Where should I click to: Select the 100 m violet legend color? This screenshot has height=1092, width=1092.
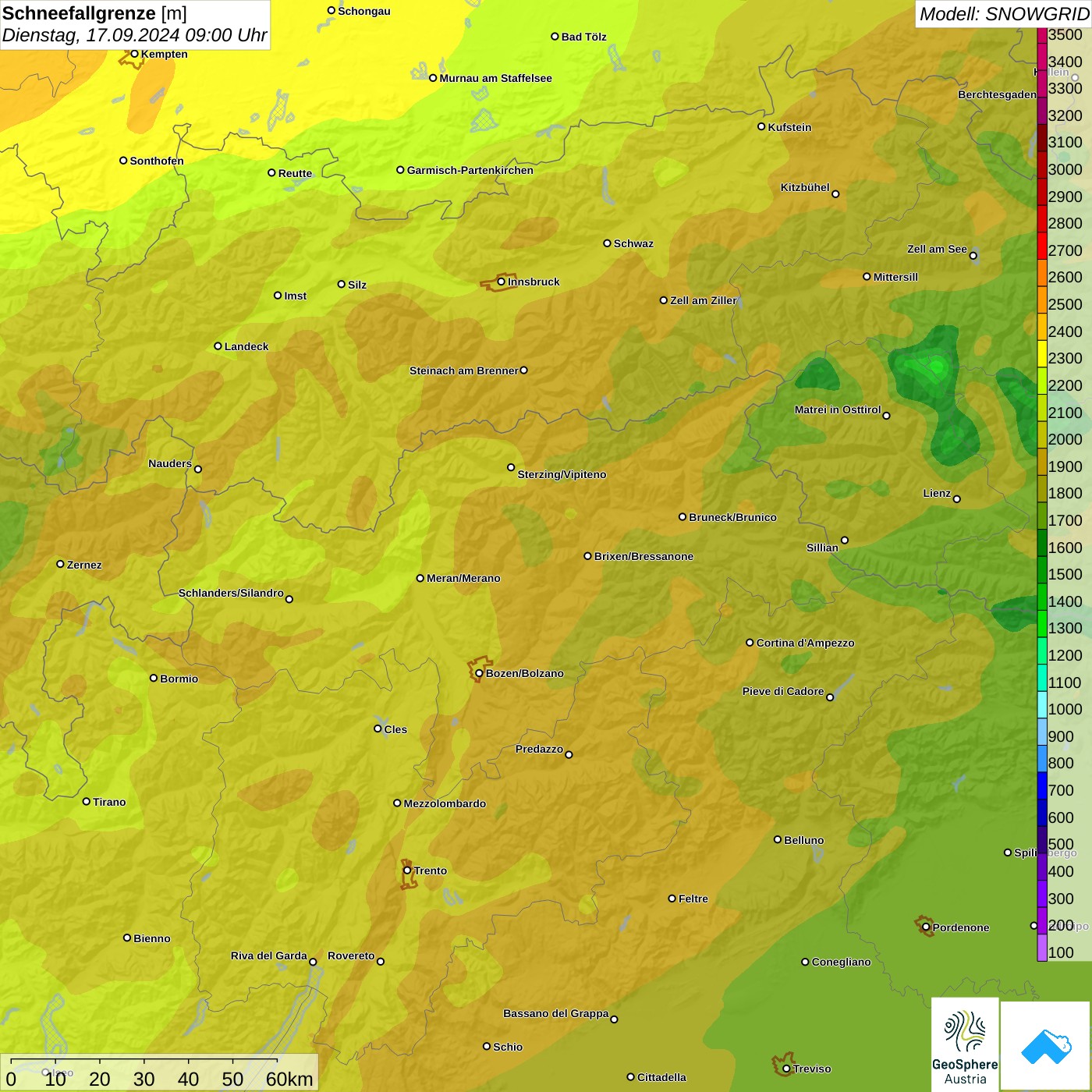click(1042, 948)
